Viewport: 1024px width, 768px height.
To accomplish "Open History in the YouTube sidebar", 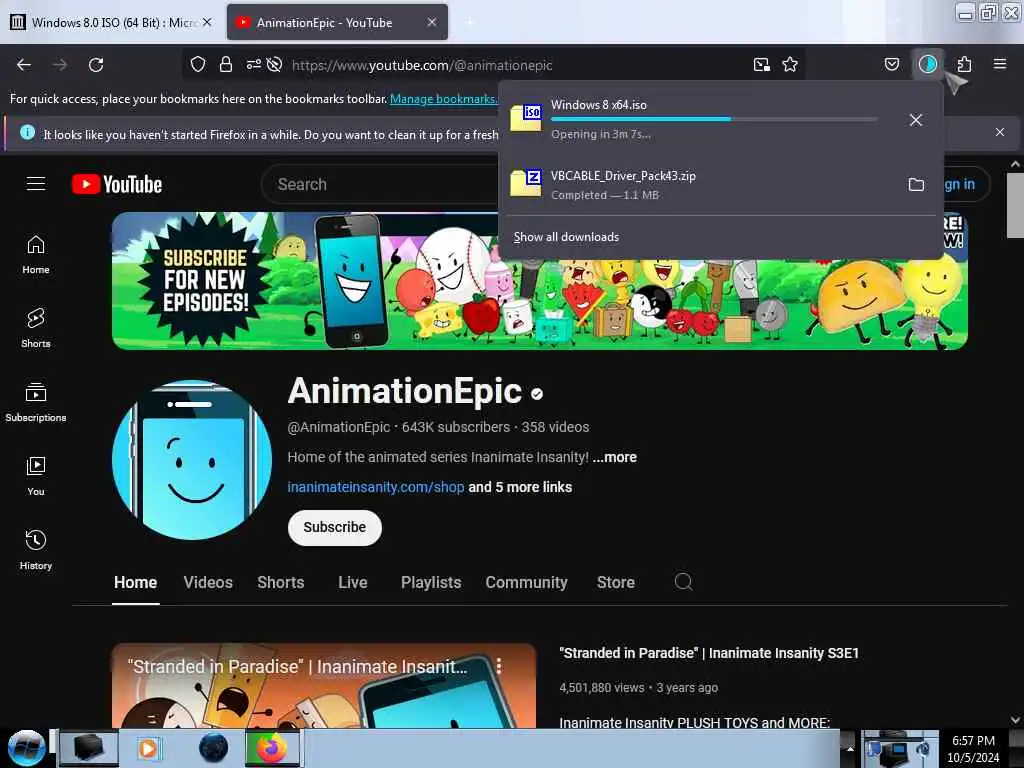I will click(x=36, y=551).
